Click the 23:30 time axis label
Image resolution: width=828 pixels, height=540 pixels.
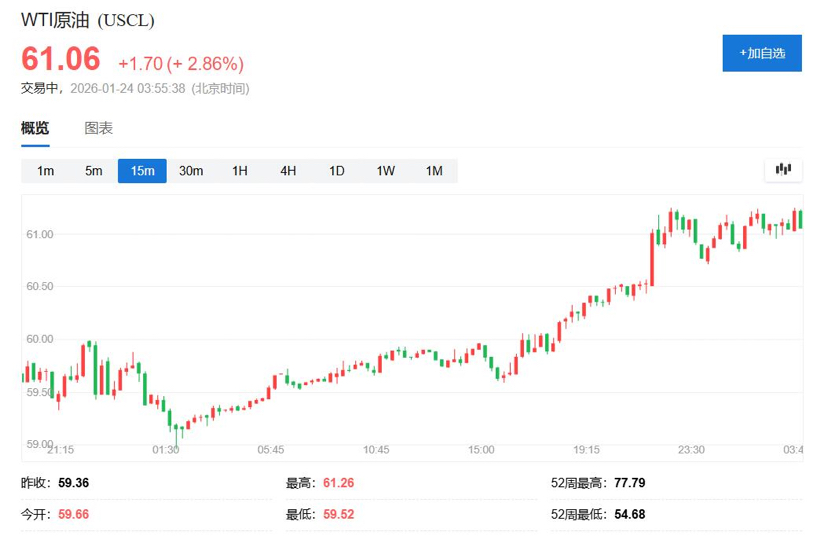pyautogui.click(x=691, y=450)
